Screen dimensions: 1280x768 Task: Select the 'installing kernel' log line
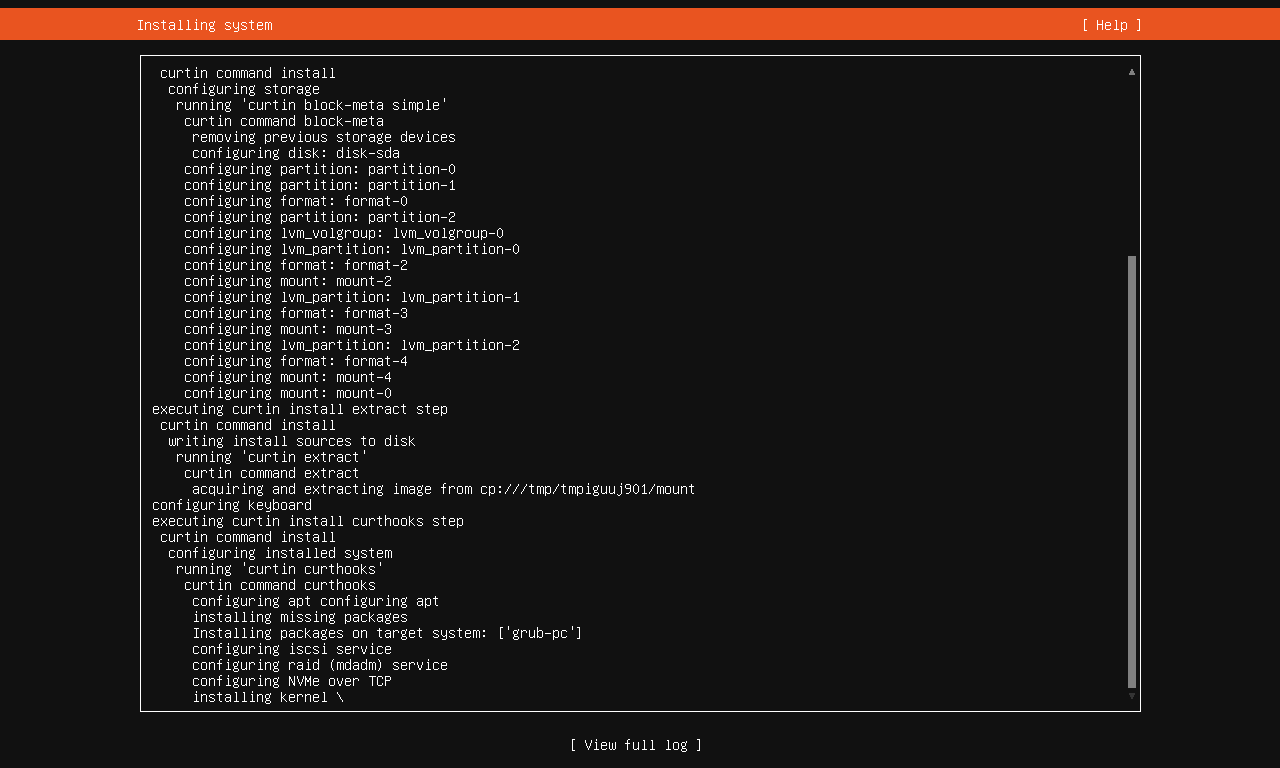point(267,697)
